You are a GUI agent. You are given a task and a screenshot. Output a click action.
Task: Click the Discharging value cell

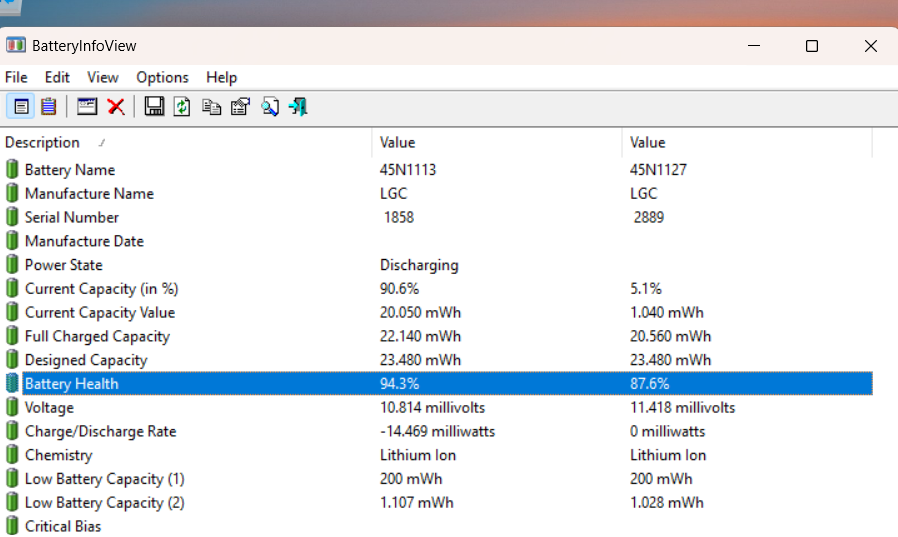[419, 265]
